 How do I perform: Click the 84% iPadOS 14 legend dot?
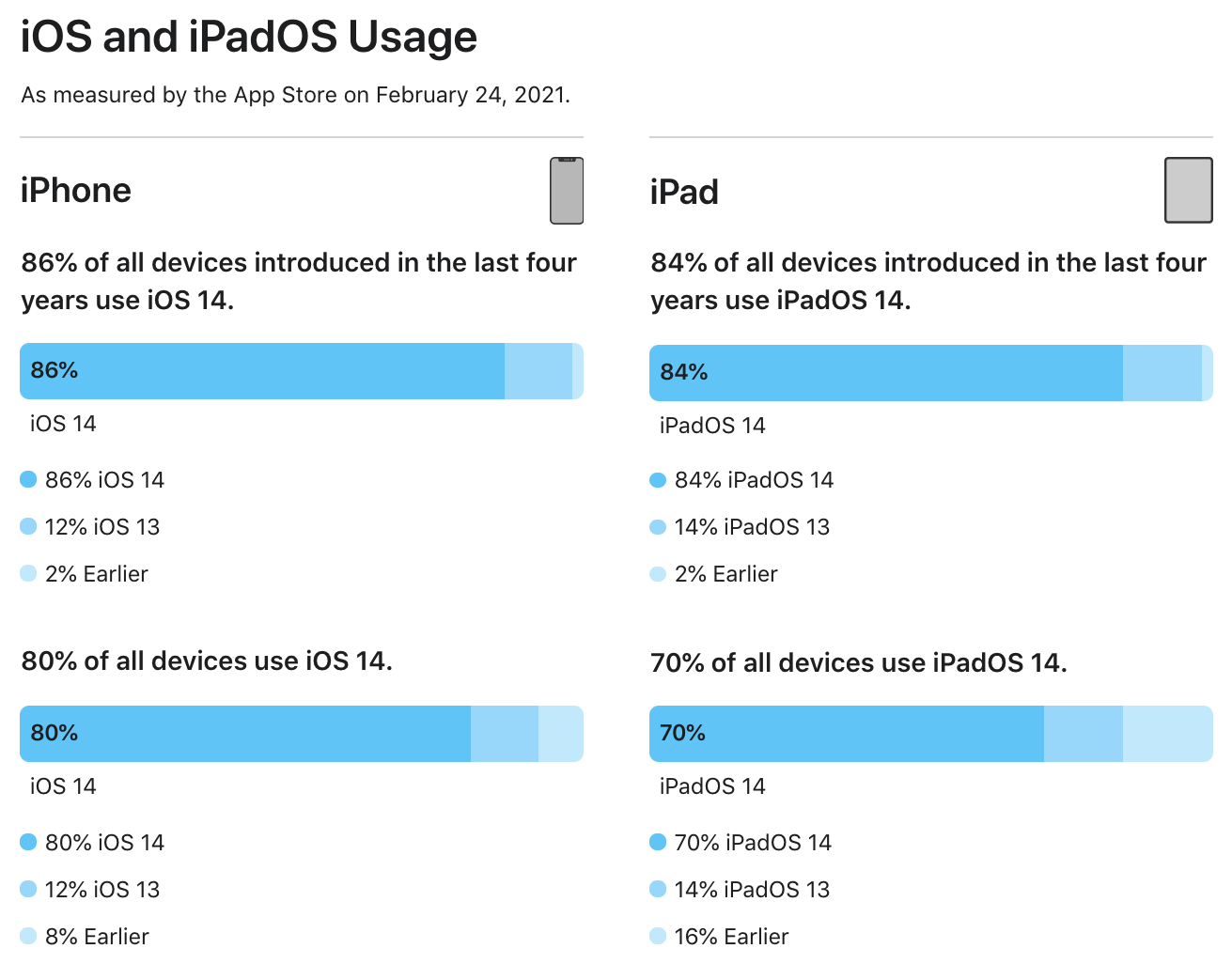click(658, 480)
